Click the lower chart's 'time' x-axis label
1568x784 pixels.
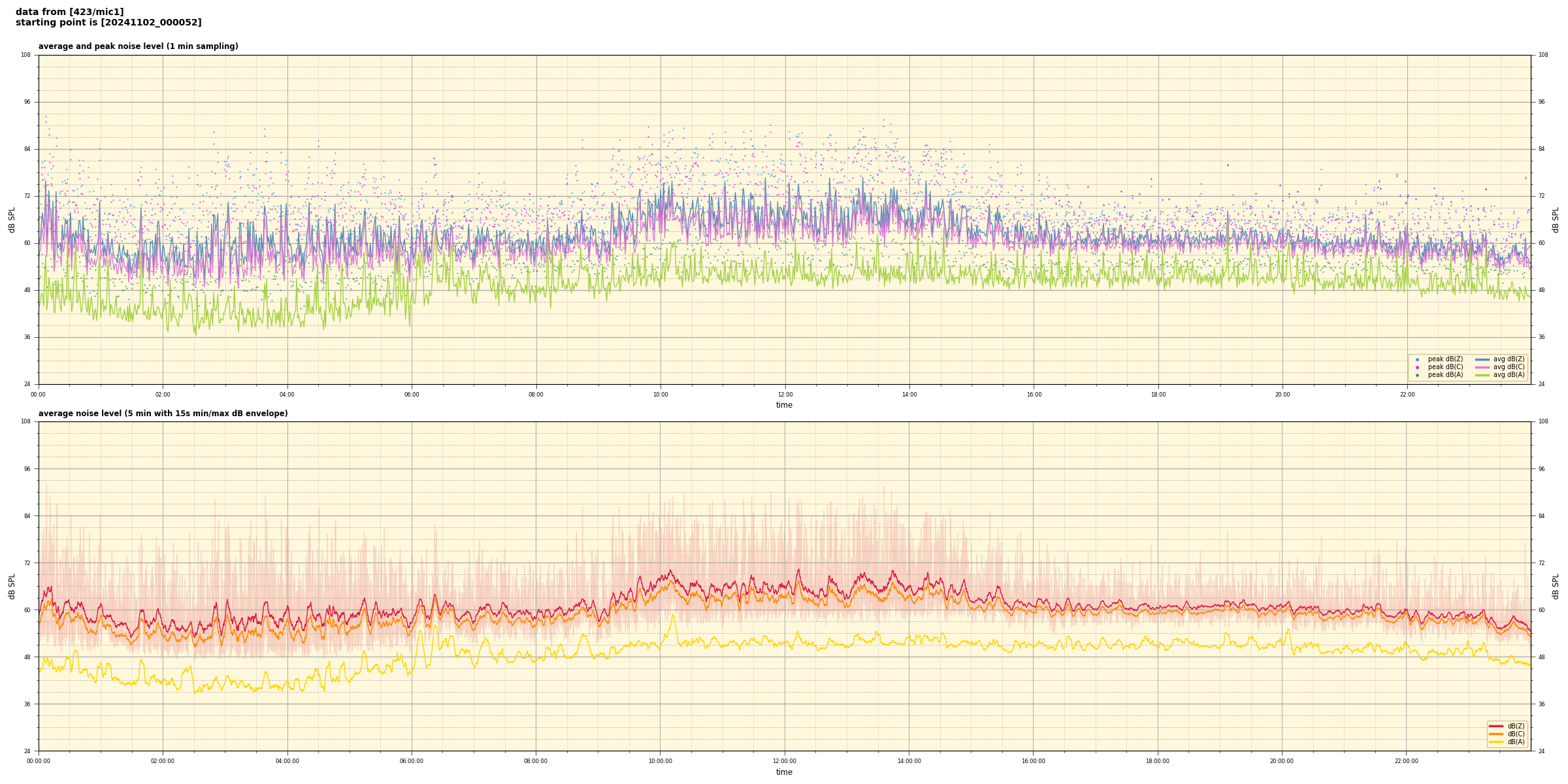point(784,772)
